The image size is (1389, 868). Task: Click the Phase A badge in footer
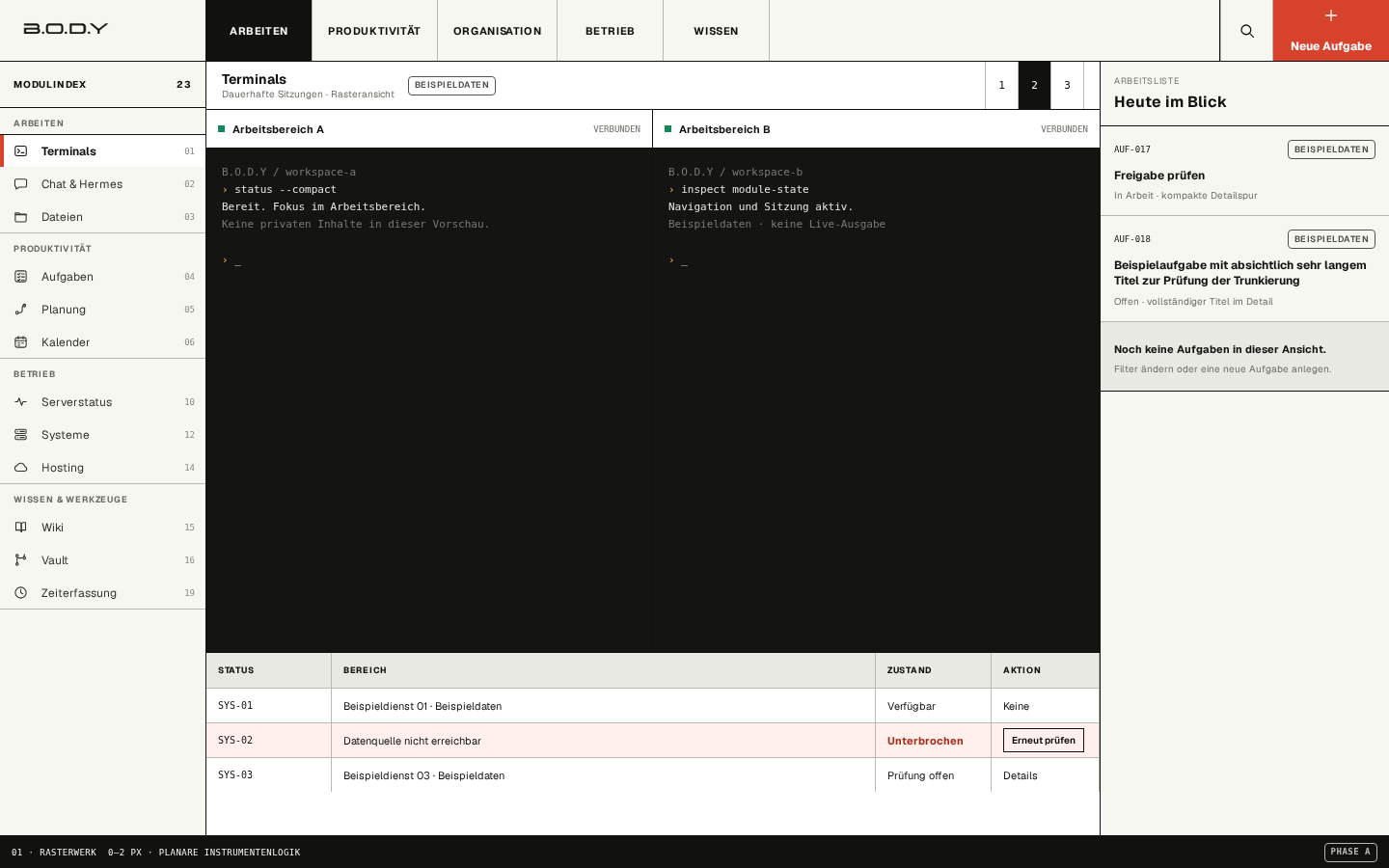coord(1350,853)
